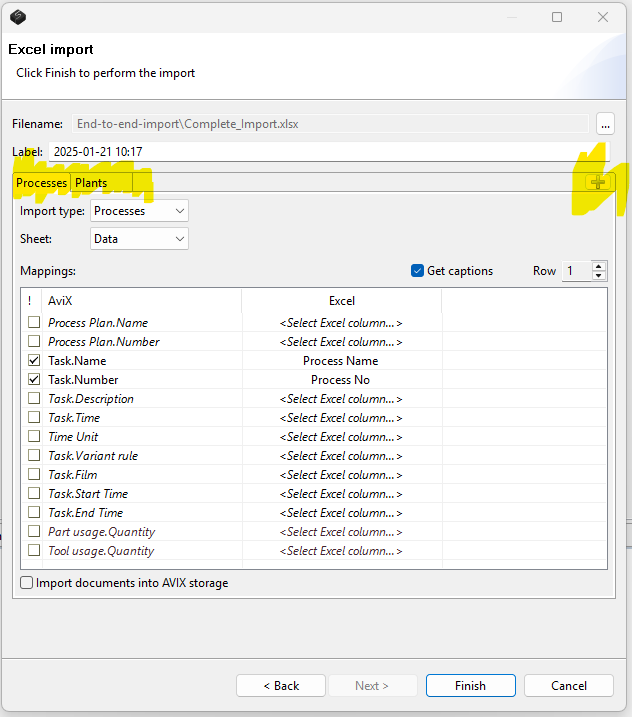Go back with the Back button
This screenshot has width=632, height=717.
tap(281, 686)
